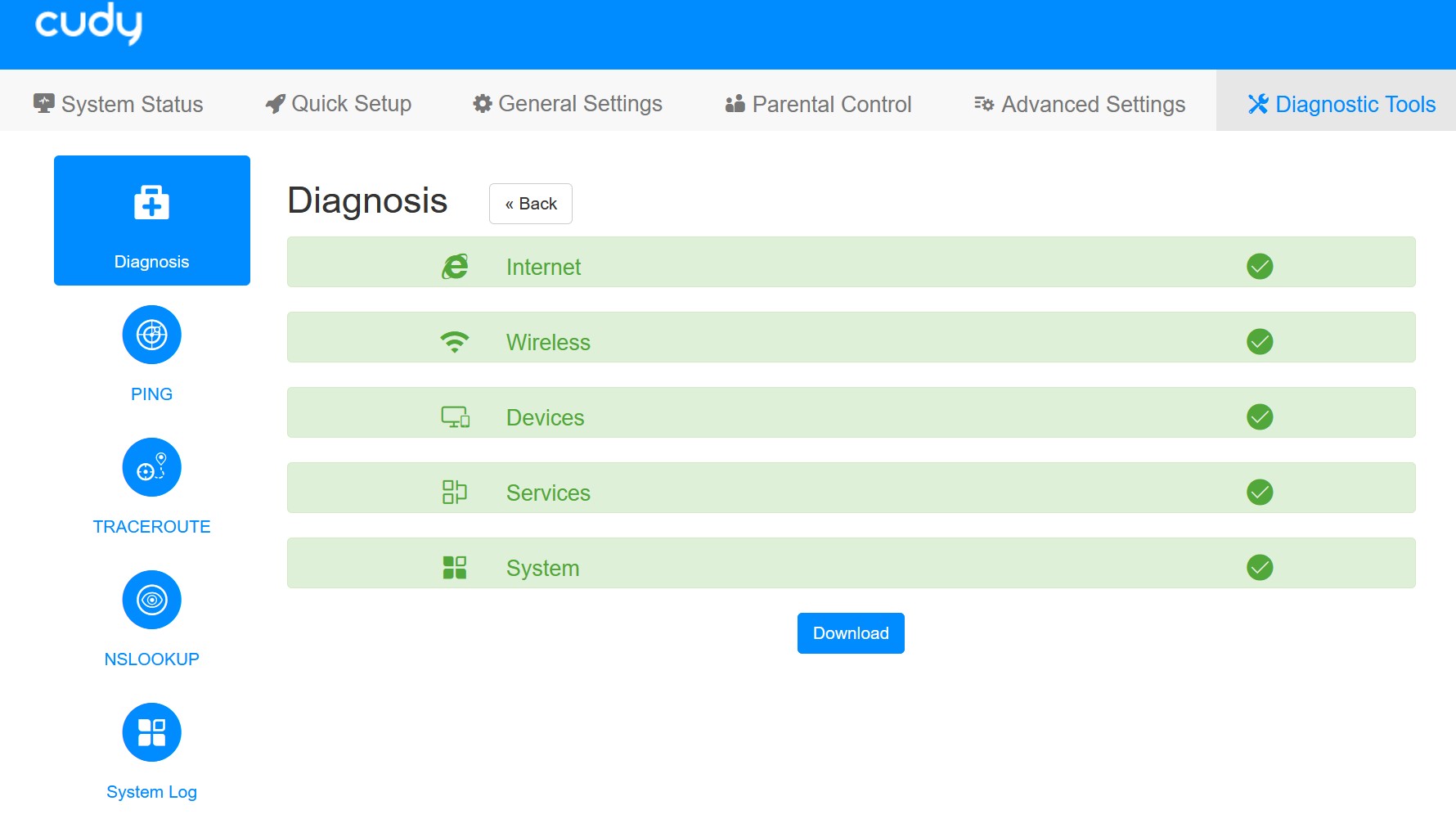Click the System status checkmark
The image size is (1456, 828).
(x=1260, y=567)
